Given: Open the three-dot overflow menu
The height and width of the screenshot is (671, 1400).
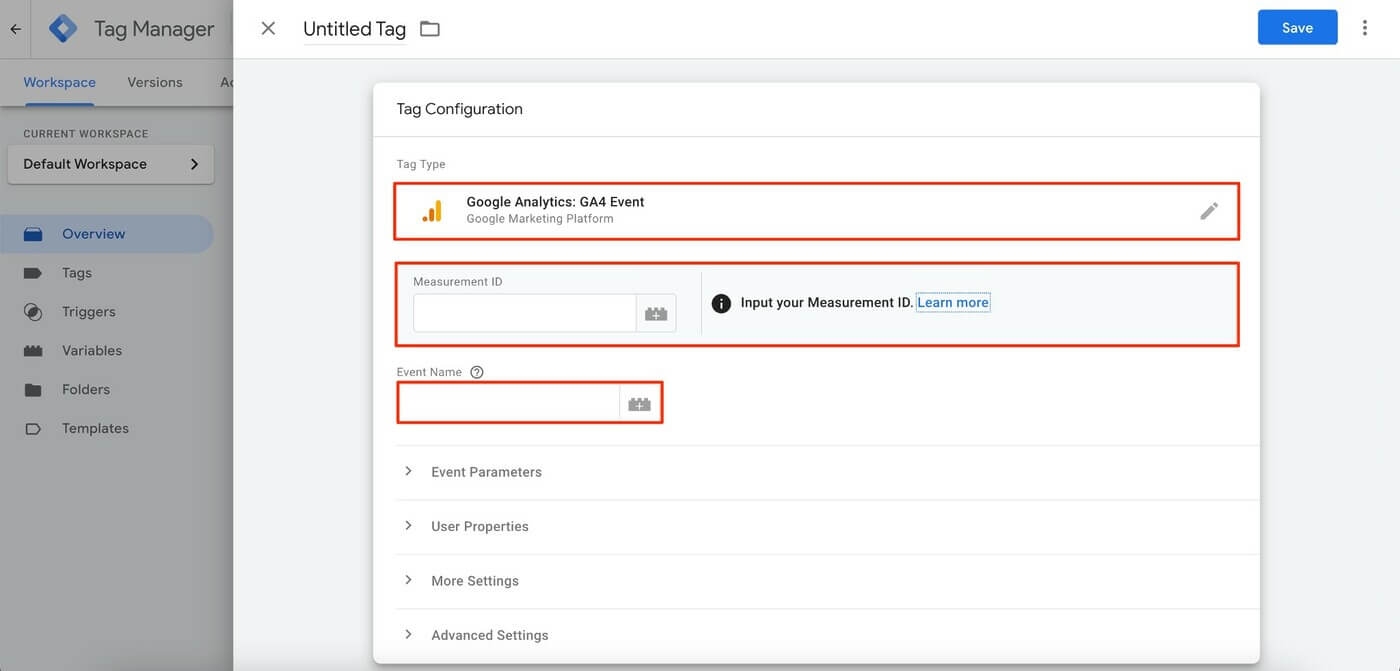Looking at the screenshot, I should coord(1365,27).
